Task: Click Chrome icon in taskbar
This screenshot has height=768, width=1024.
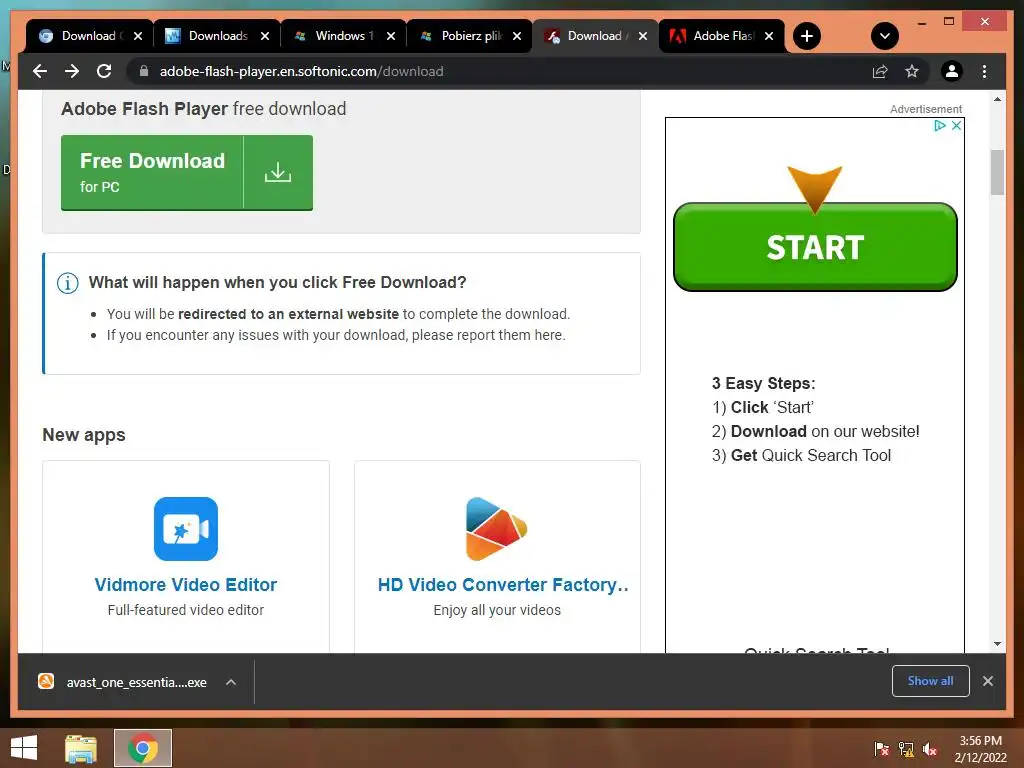Action: click(143, 748)
